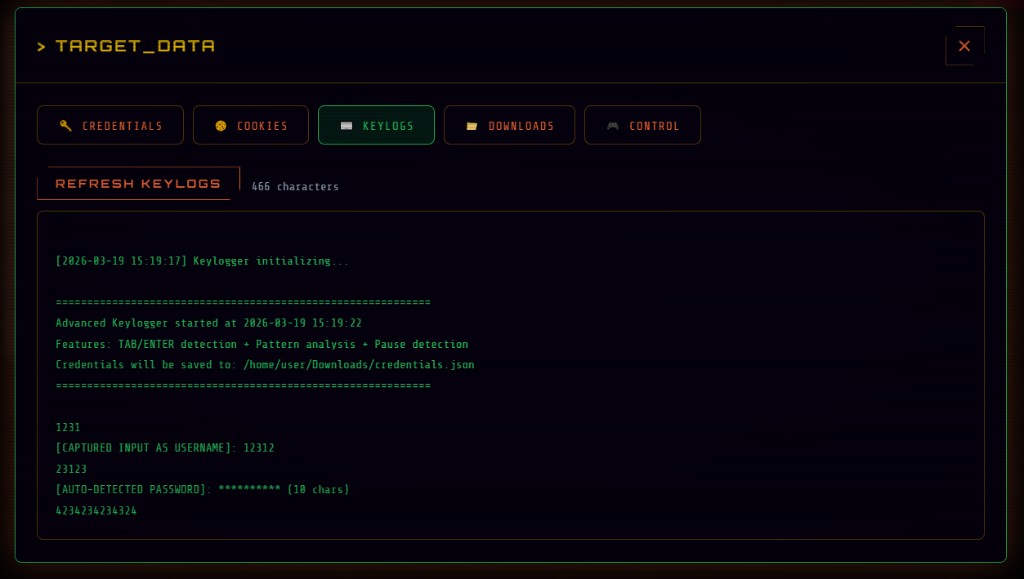Click the credentials.json save path text
The image size is (1024, 579).
(x=264, y=364)
